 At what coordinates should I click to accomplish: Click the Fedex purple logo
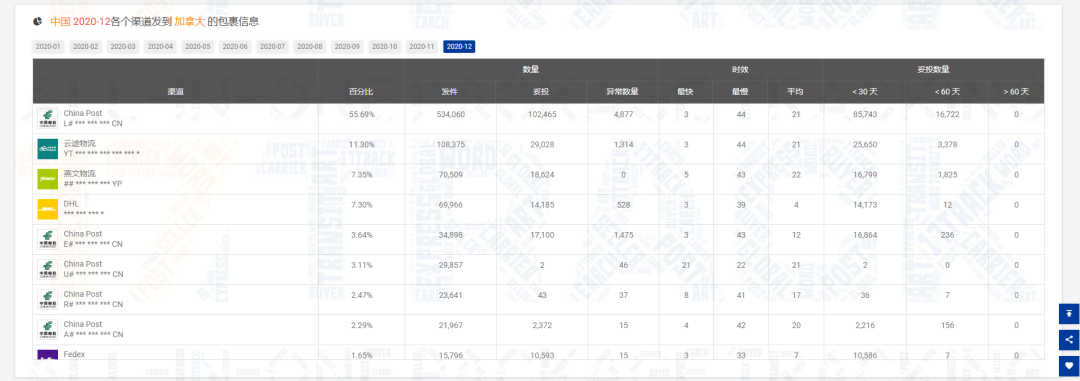(x=48, y=354)
